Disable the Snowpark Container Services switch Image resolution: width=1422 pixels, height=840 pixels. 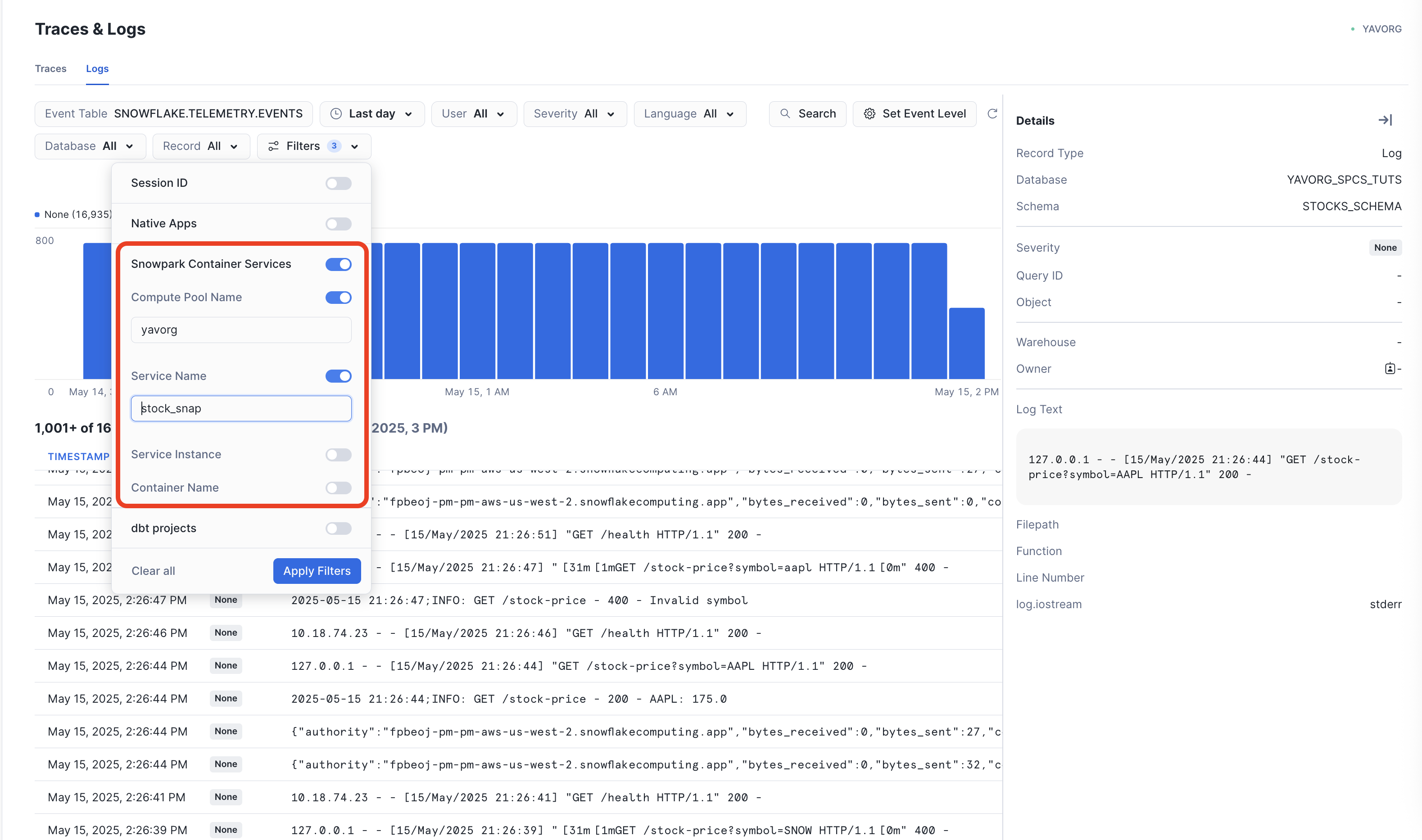coord(339,264)
